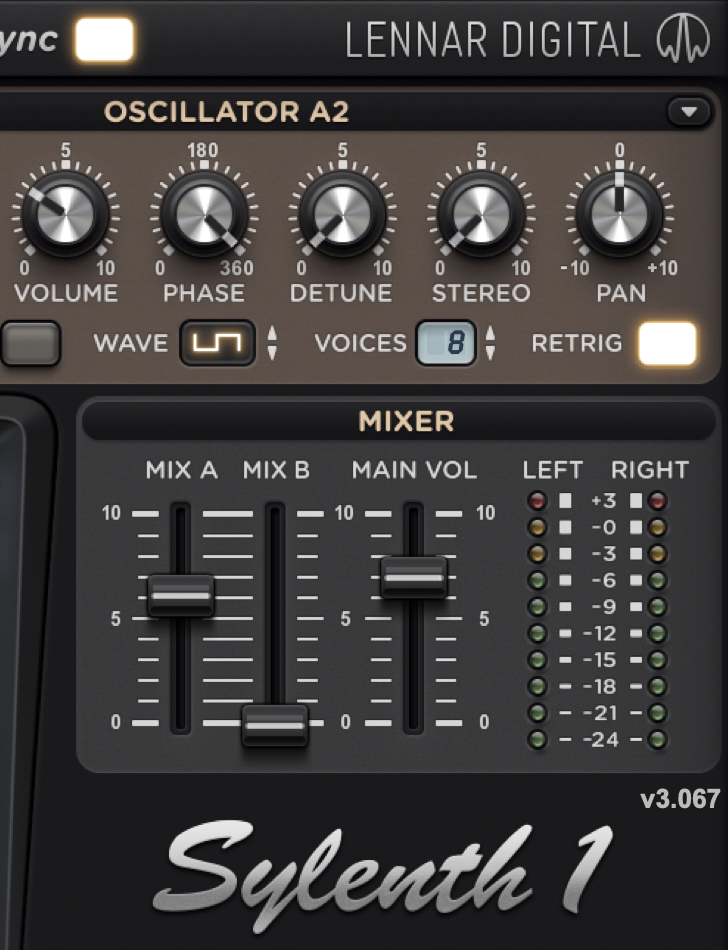Click the Oscillator A2 Volume knob
Screen dimensions: 728x950
(x=65, y=214)
